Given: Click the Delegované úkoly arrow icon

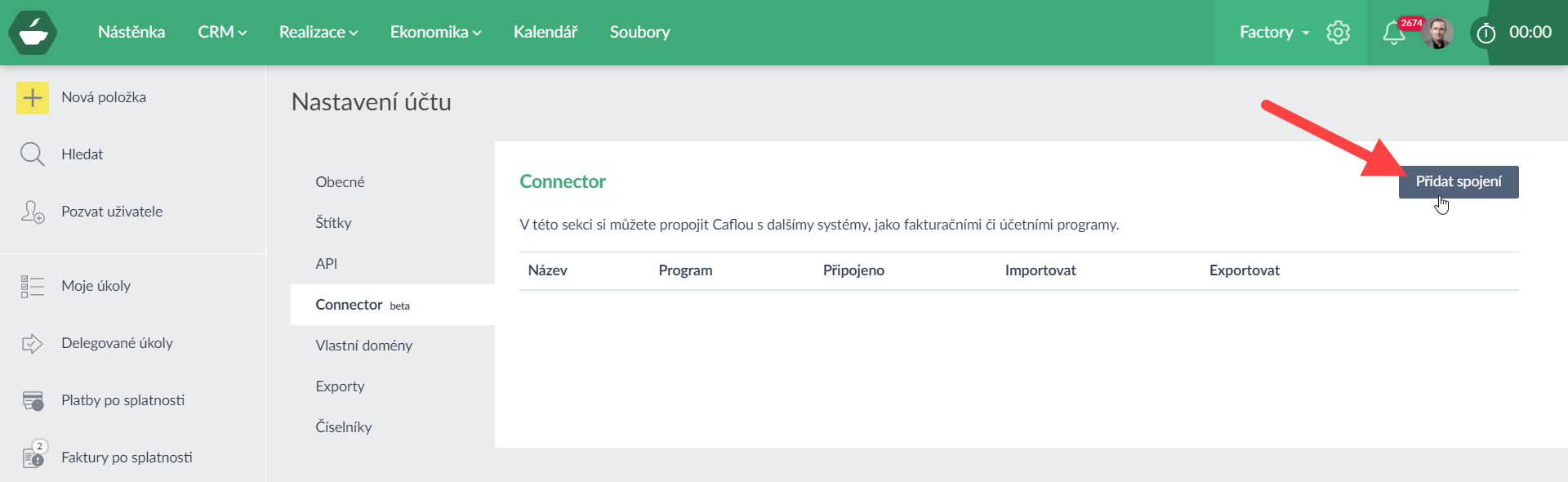Looking at the screenshot, I should coord(33,343).
